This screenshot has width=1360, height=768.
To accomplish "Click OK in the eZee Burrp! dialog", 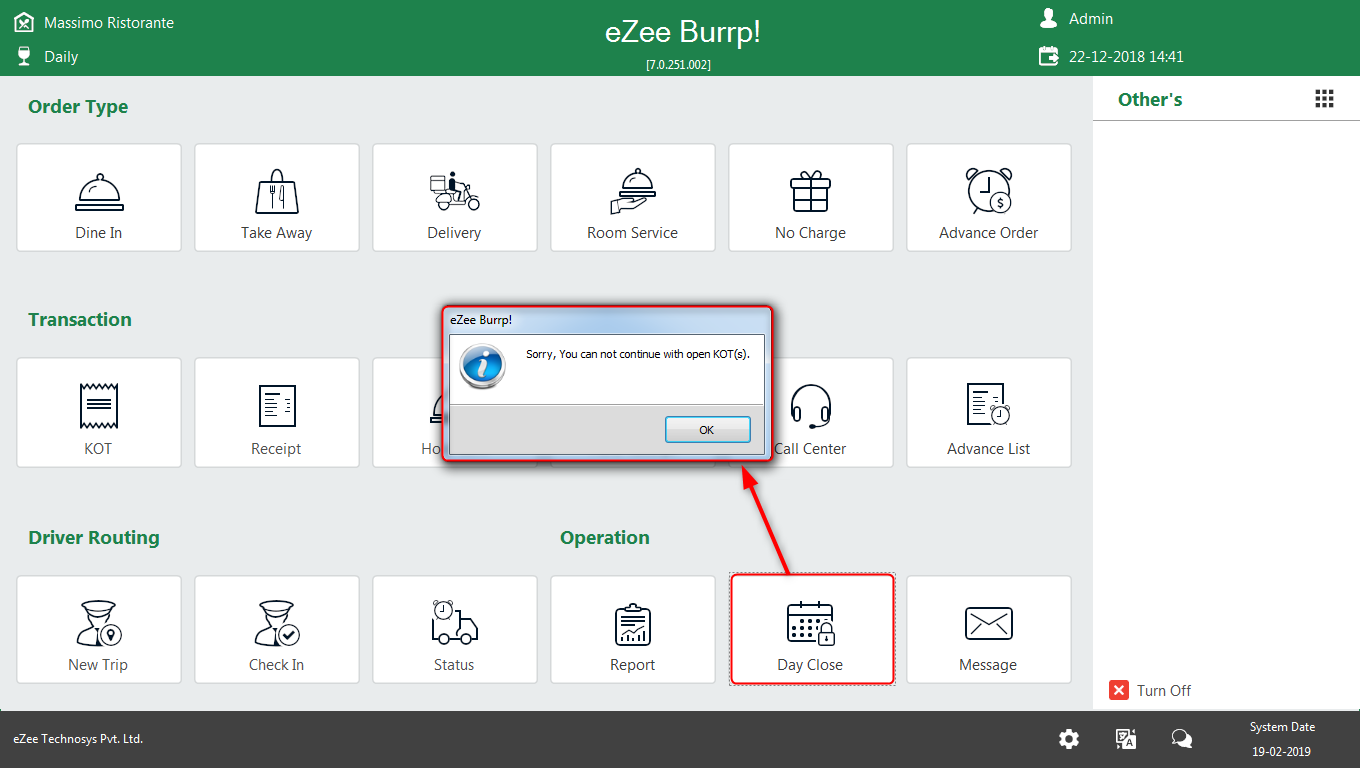I will pos(707,429).
